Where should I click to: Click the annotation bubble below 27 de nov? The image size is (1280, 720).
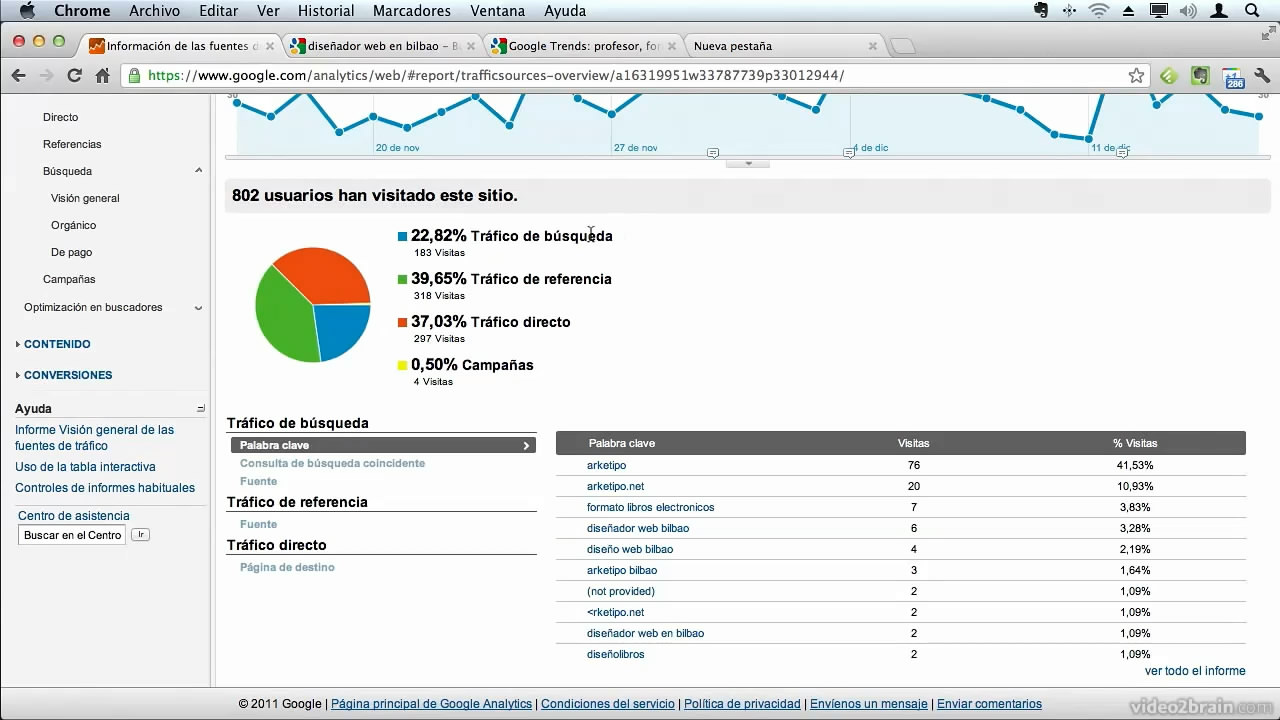(x=713, y=153)
